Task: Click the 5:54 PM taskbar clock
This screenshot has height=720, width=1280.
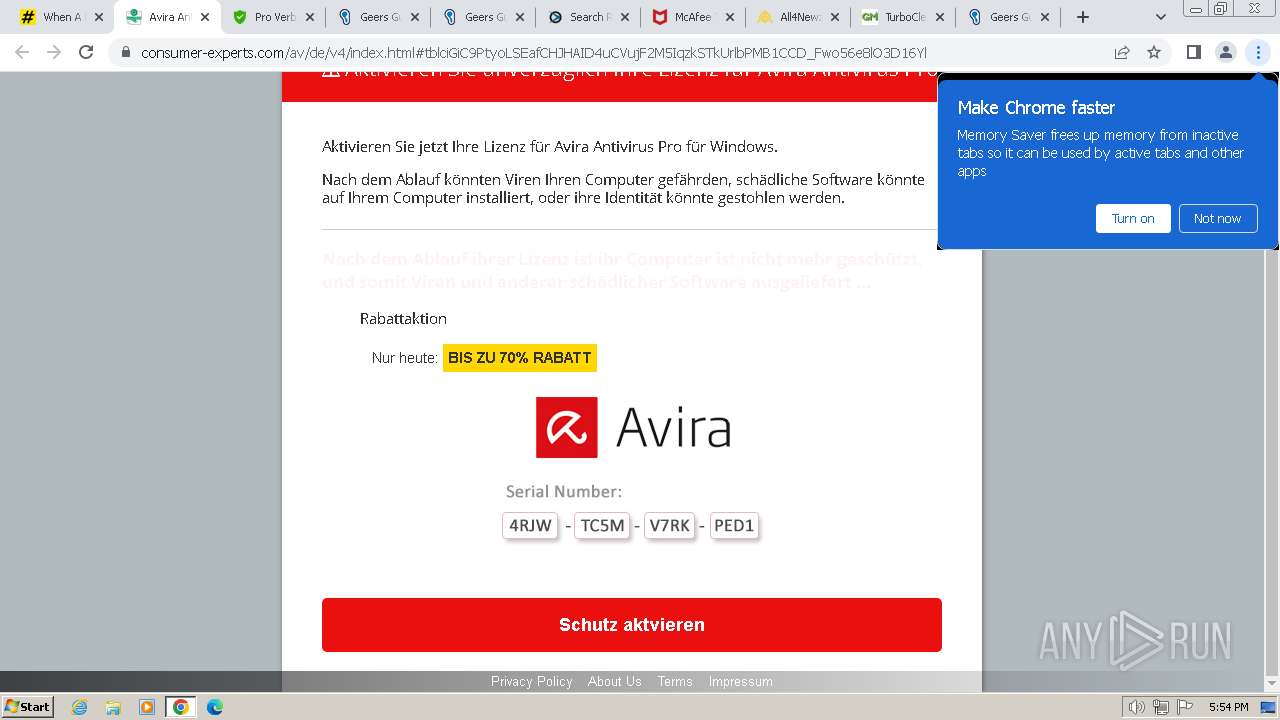Action: (x=1228, y=707)
